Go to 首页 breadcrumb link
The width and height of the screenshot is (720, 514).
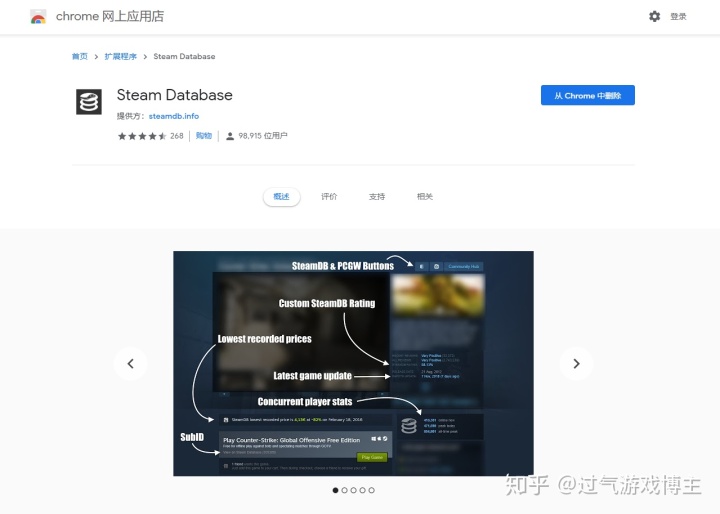[79, 56]
